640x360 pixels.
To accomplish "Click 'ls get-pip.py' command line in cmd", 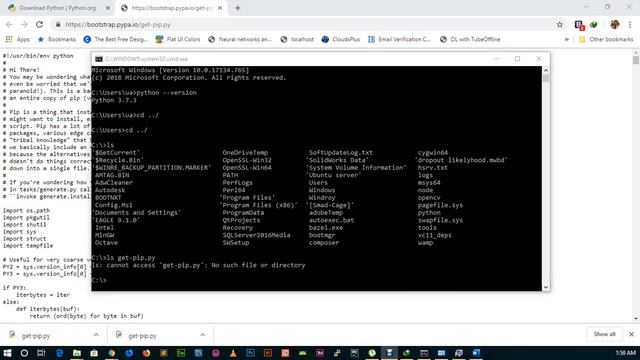I will click(x=124, y=258).
